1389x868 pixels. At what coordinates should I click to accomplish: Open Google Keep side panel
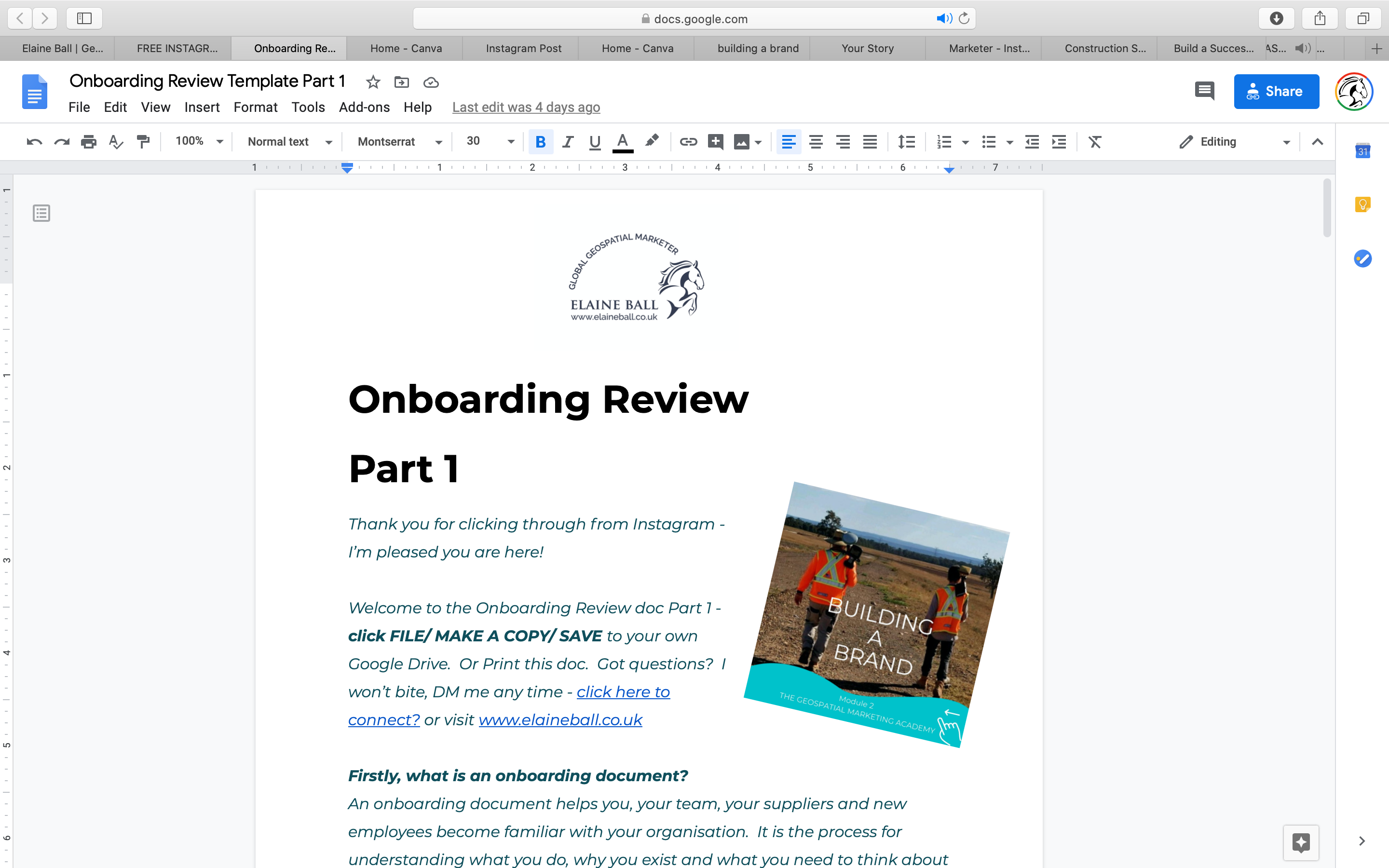pyautogui.click(x=1362, y=204)
